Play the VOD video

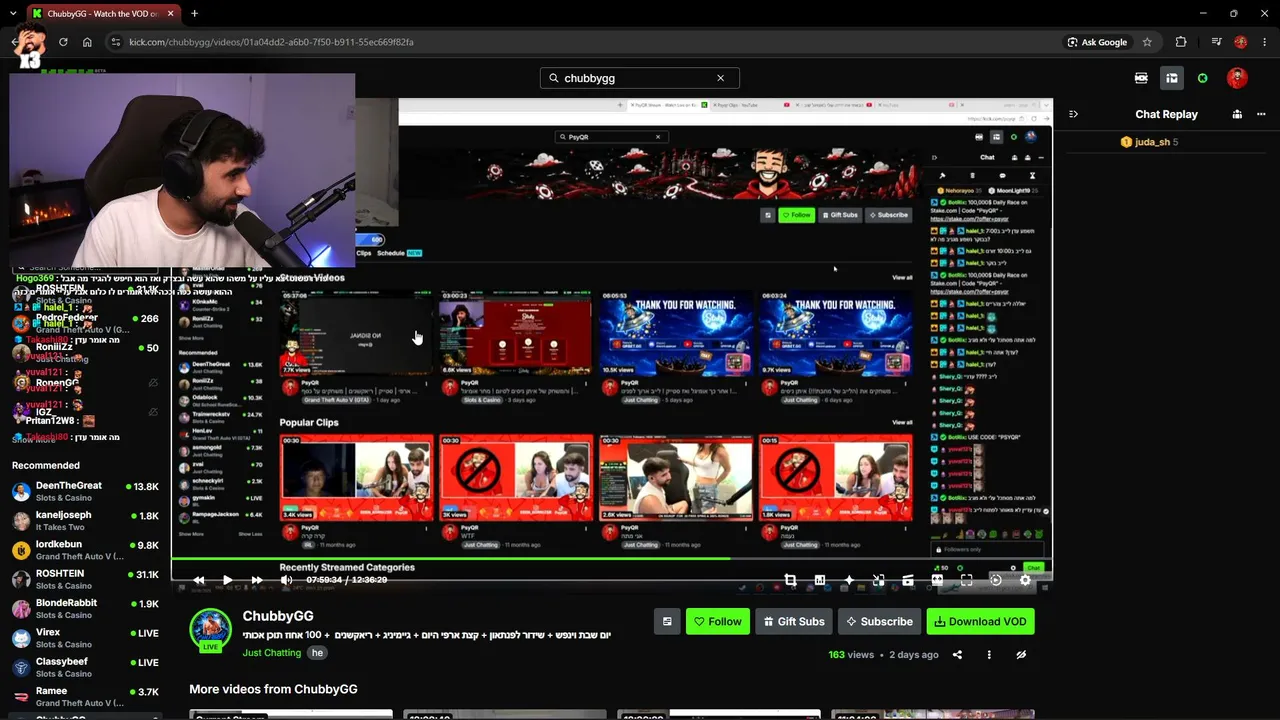pos(228,580)
